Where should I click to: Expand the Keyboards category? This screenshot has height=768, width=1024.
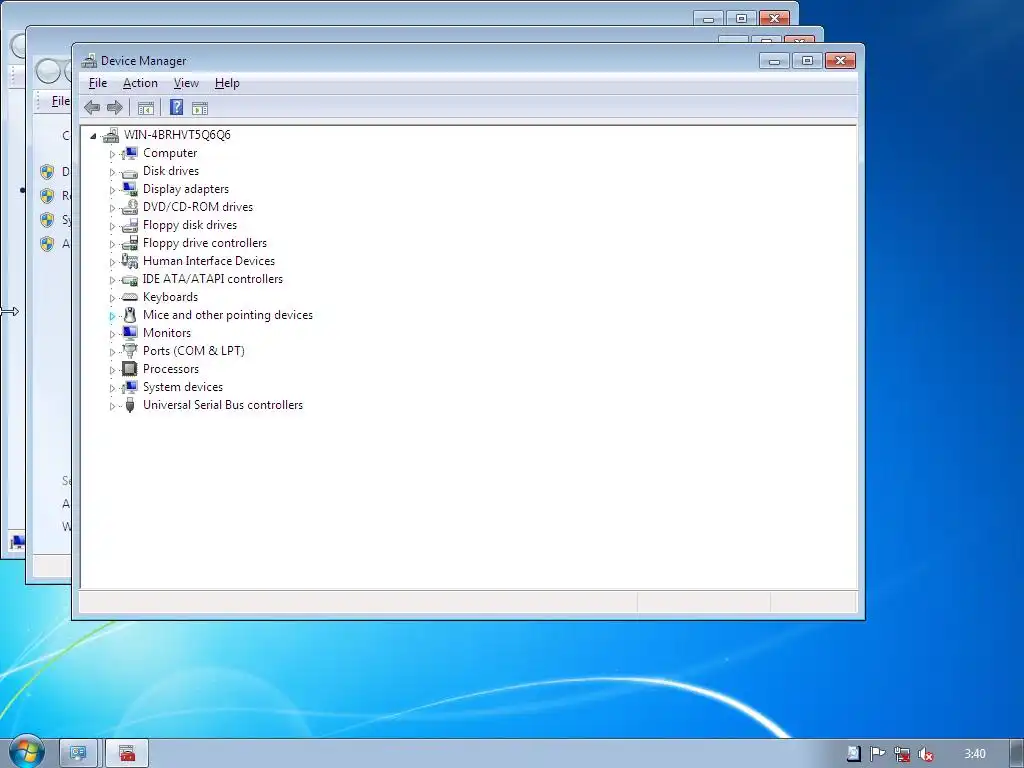(x=112, y=298)
